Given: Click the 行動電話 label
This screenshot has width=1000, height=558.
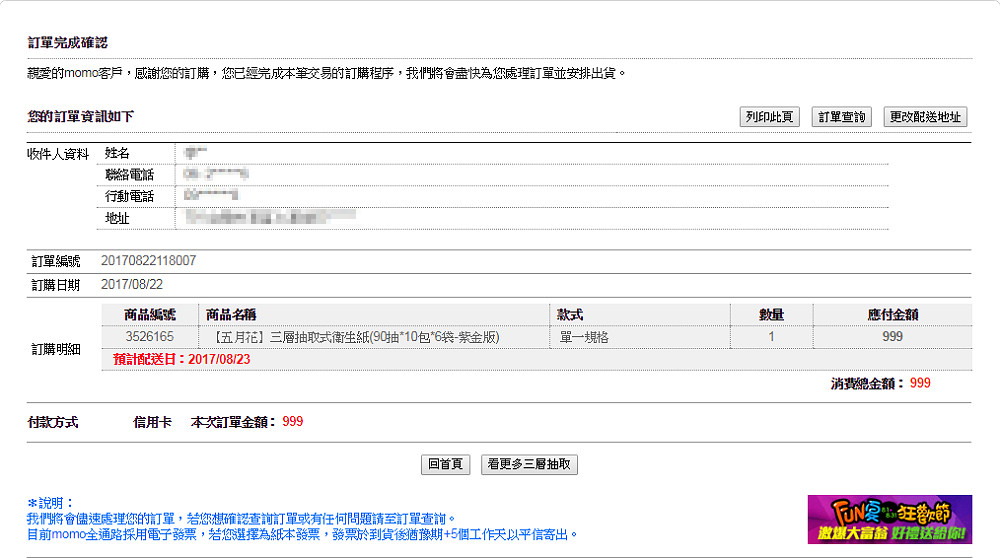Looking at the screenshot, I should 129,196.
